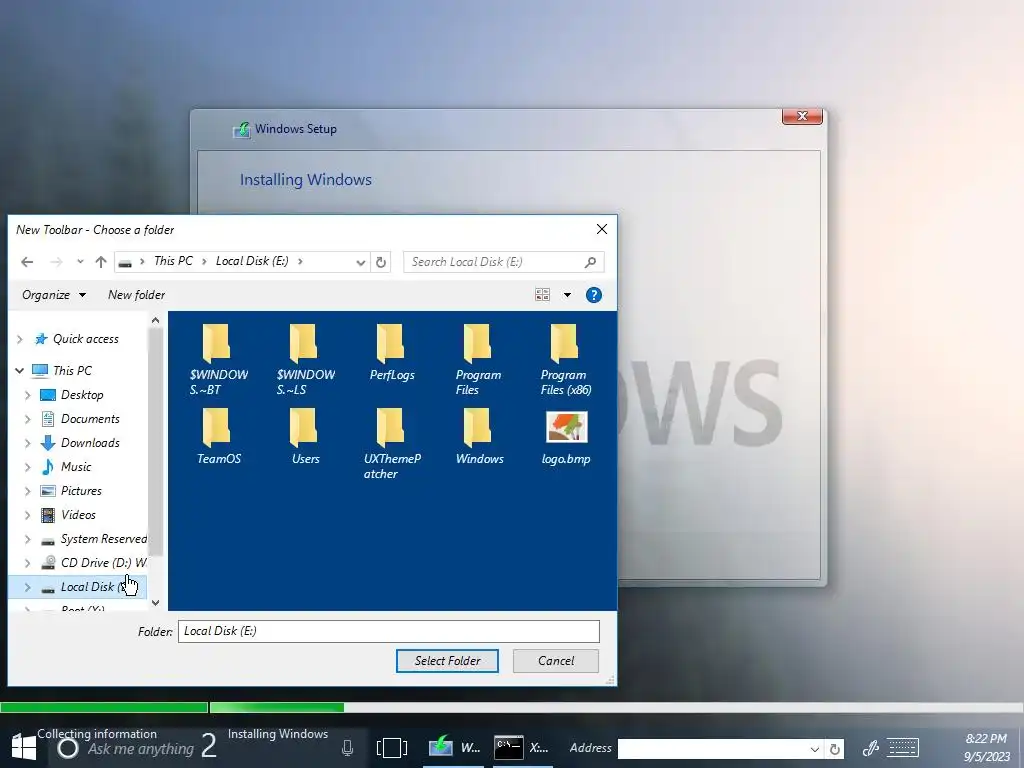The image size is (1024, 768).
Task: Close the New Toolbar dialog
Action: point(601,229)
